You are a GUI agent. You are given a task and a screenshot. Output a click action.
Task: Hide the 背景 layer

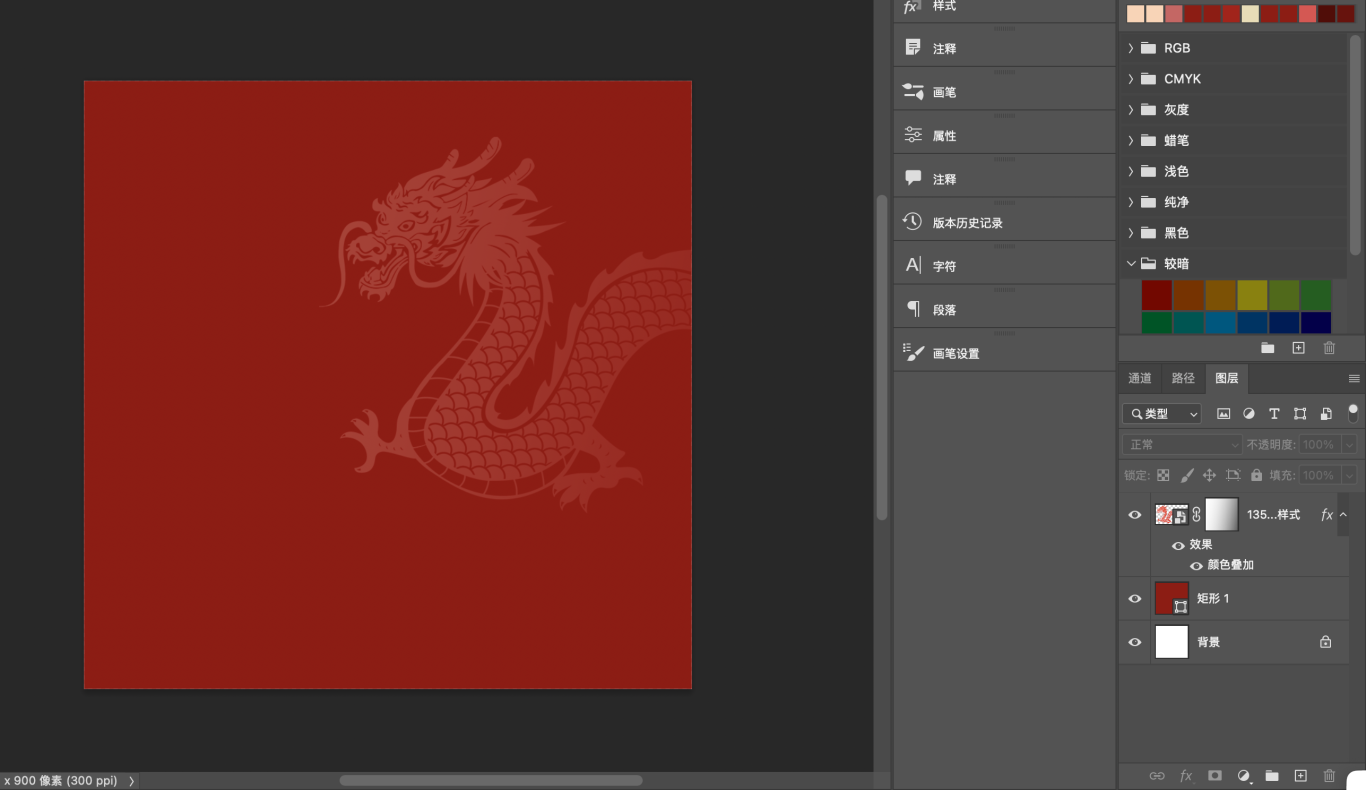tap(1135, 642)
